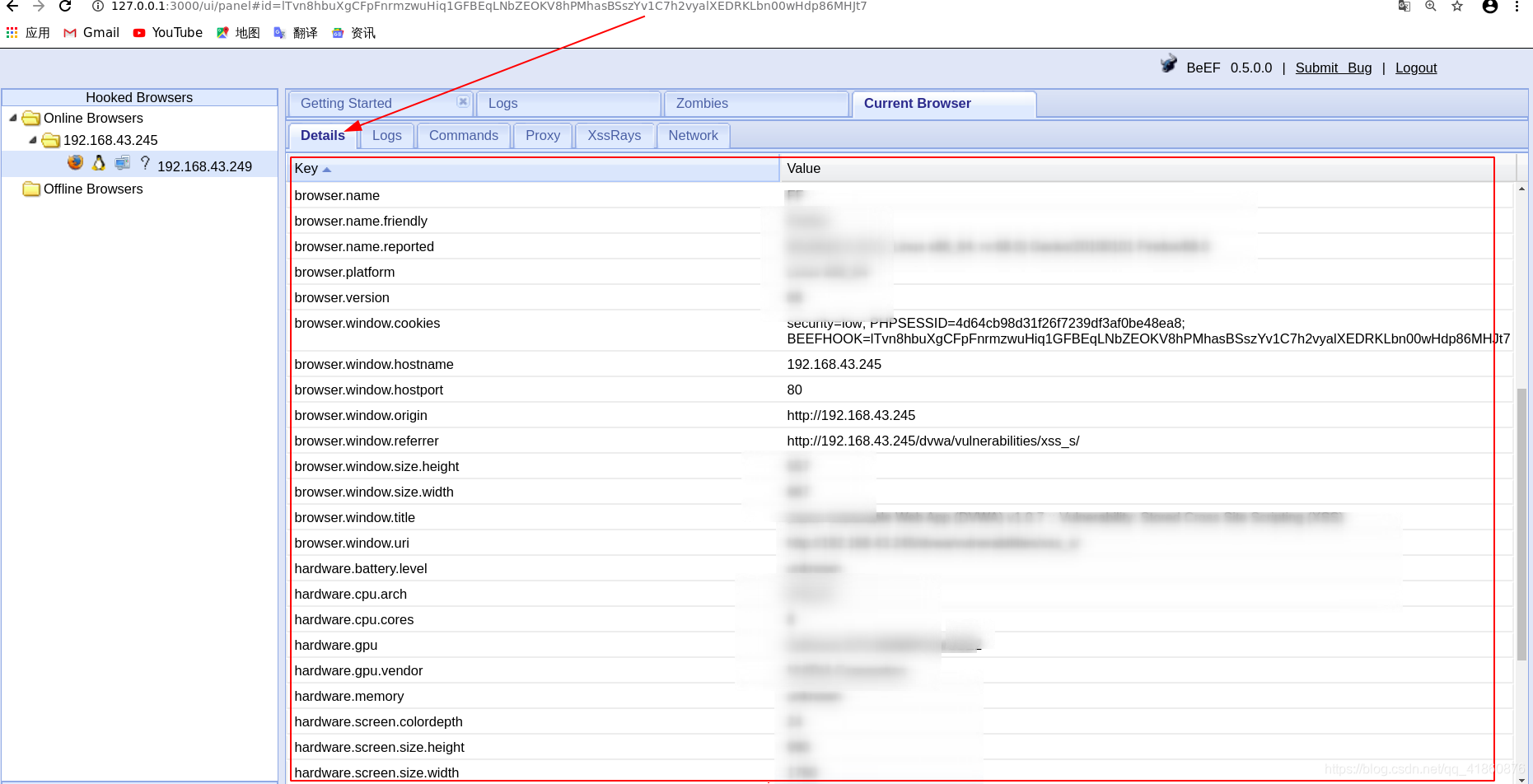Click the Submit Bug link
This screenshot has height=784, width=1533.
[1334, 68]
